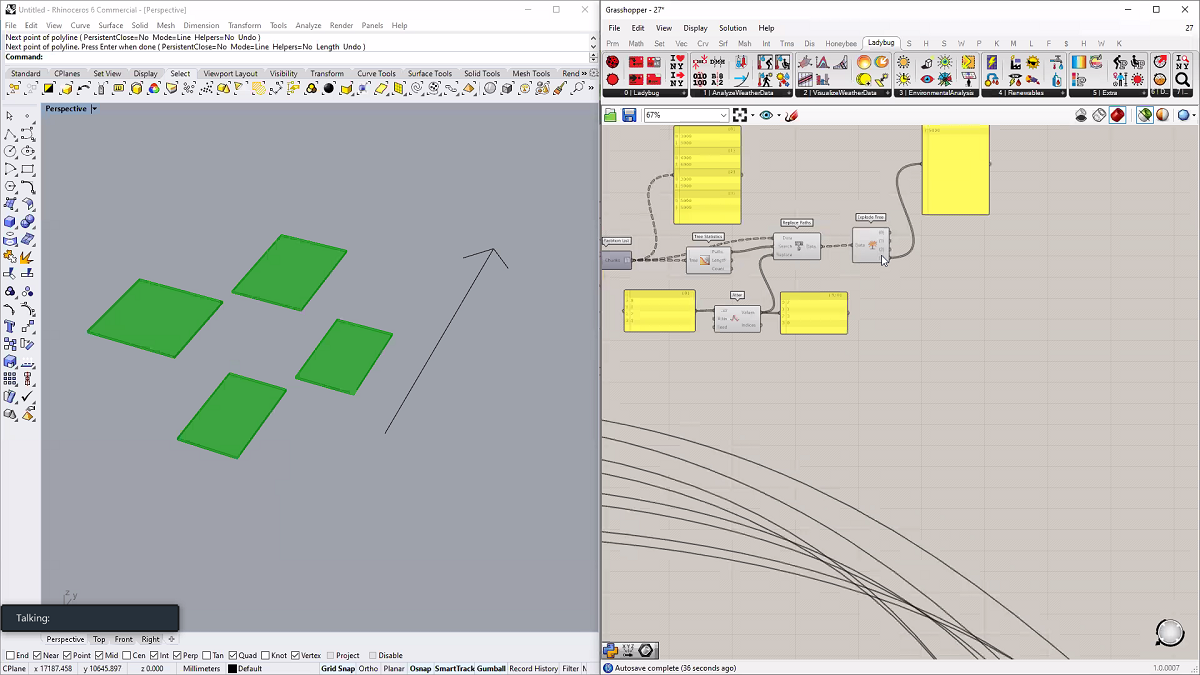Toggle Grid Snap in the status bar
The image size is (1200, 675).
pos(337,669)
